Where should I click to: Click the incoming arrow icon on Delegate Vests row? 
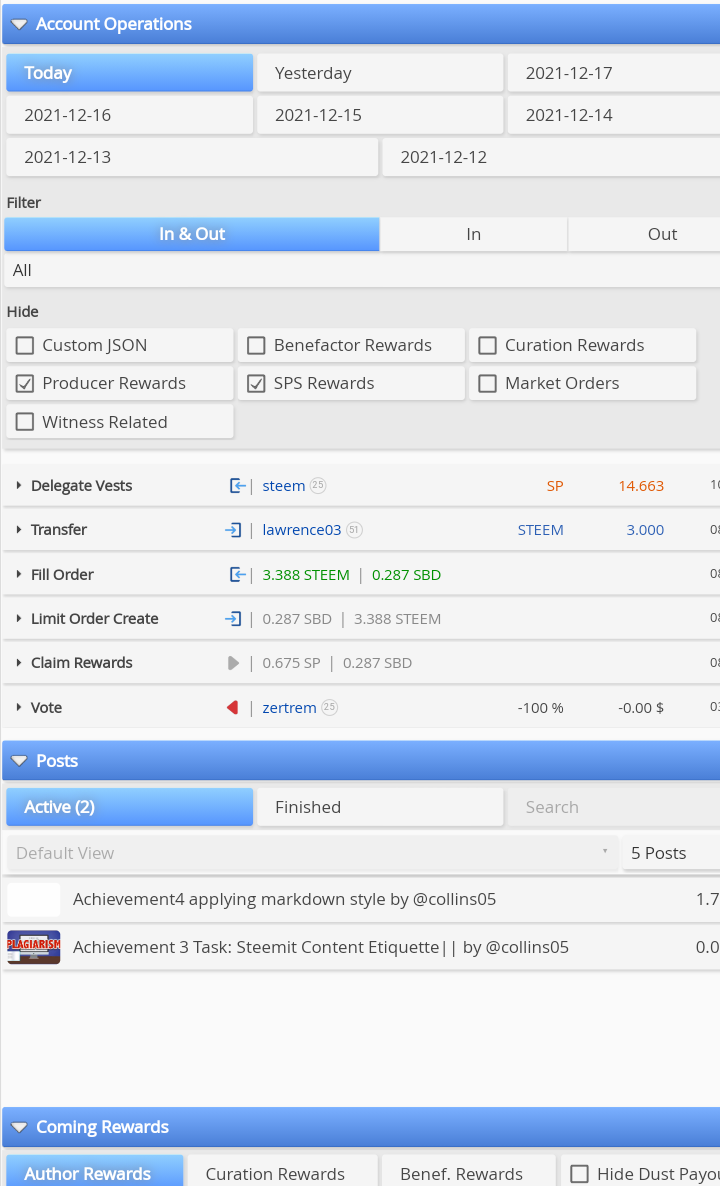pyautogui.click(x=237, y=486)
